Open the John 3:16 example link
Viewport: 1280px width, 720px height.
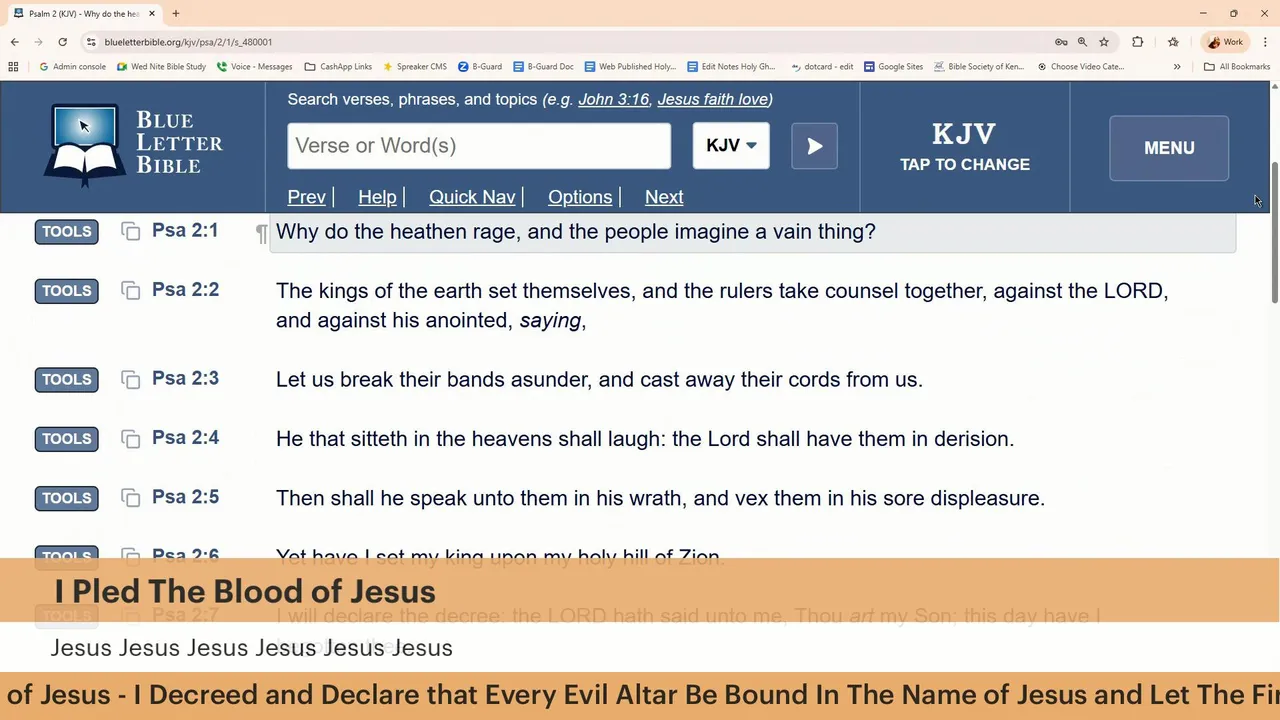[x=613, y=99]
